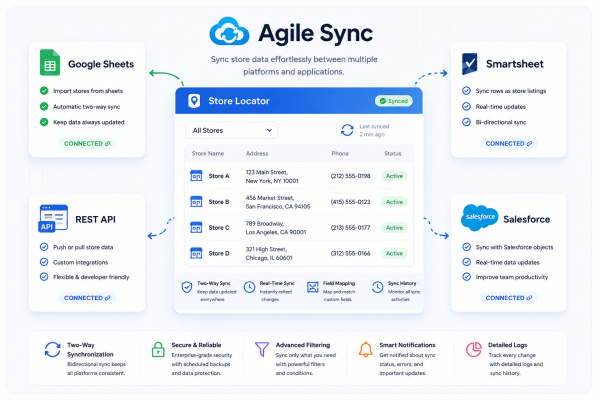Open the All Stores dropdown
Screen dimensions: 600x400
point(232,130)
